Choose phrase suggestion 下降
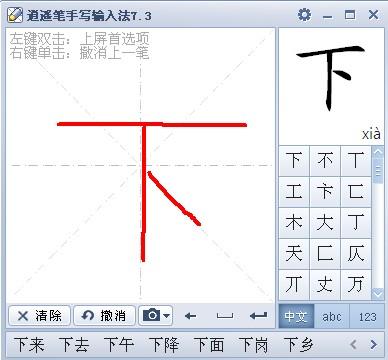388x360 pixels. point(164,344)
